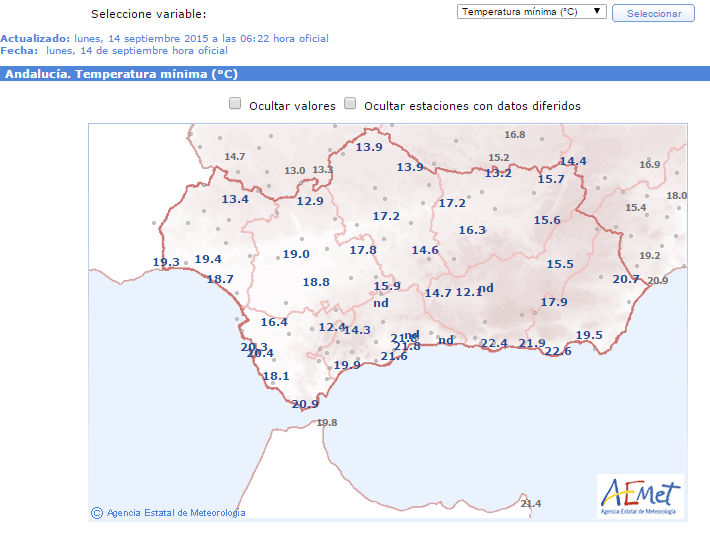
Task: Click the 22.6 station on the coast
Action: (558, 351)
